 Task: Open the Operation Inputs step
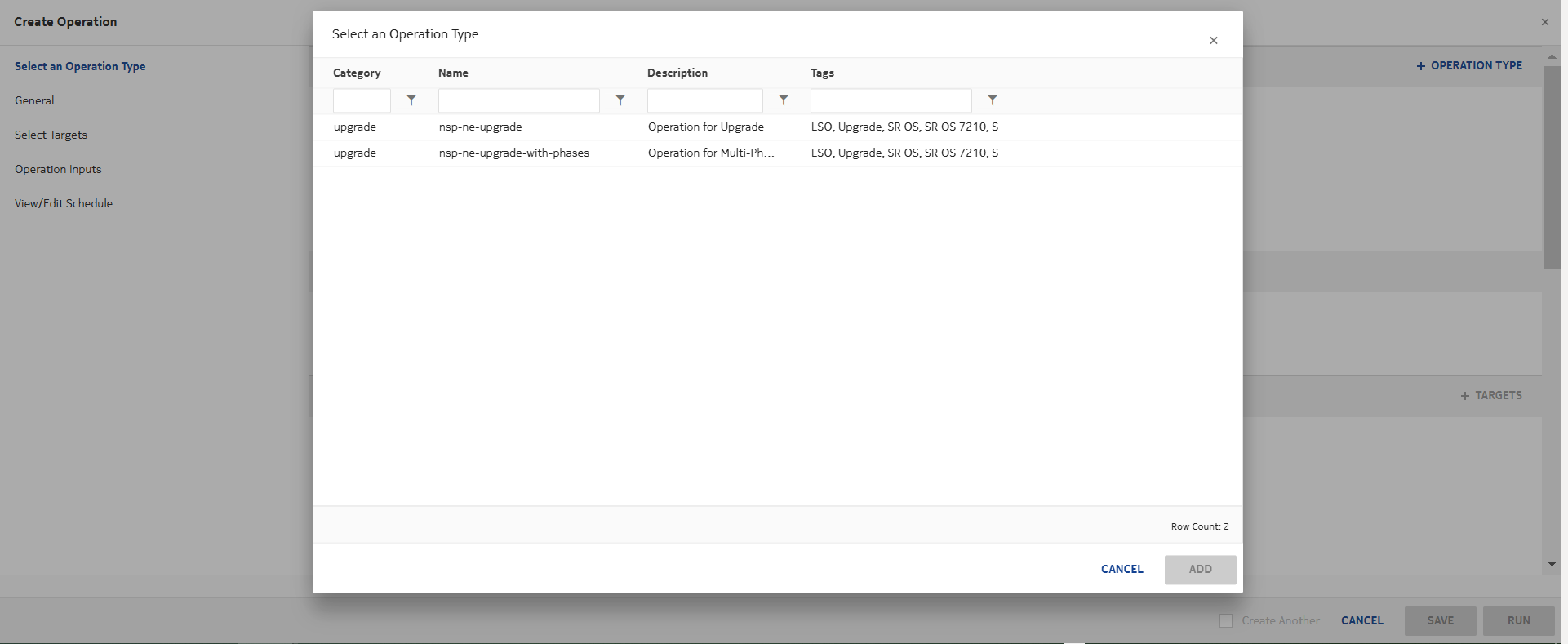58,169
